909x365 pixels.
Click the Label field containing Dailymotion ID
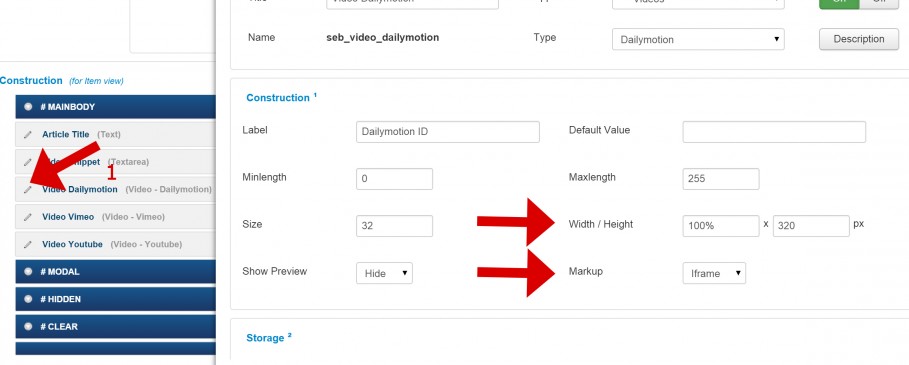pos(448,132)
